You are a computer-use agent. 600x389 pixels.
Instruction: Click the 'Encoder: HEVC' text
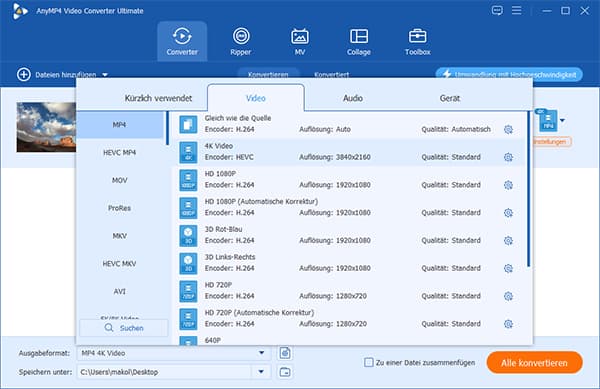[229, 157]
